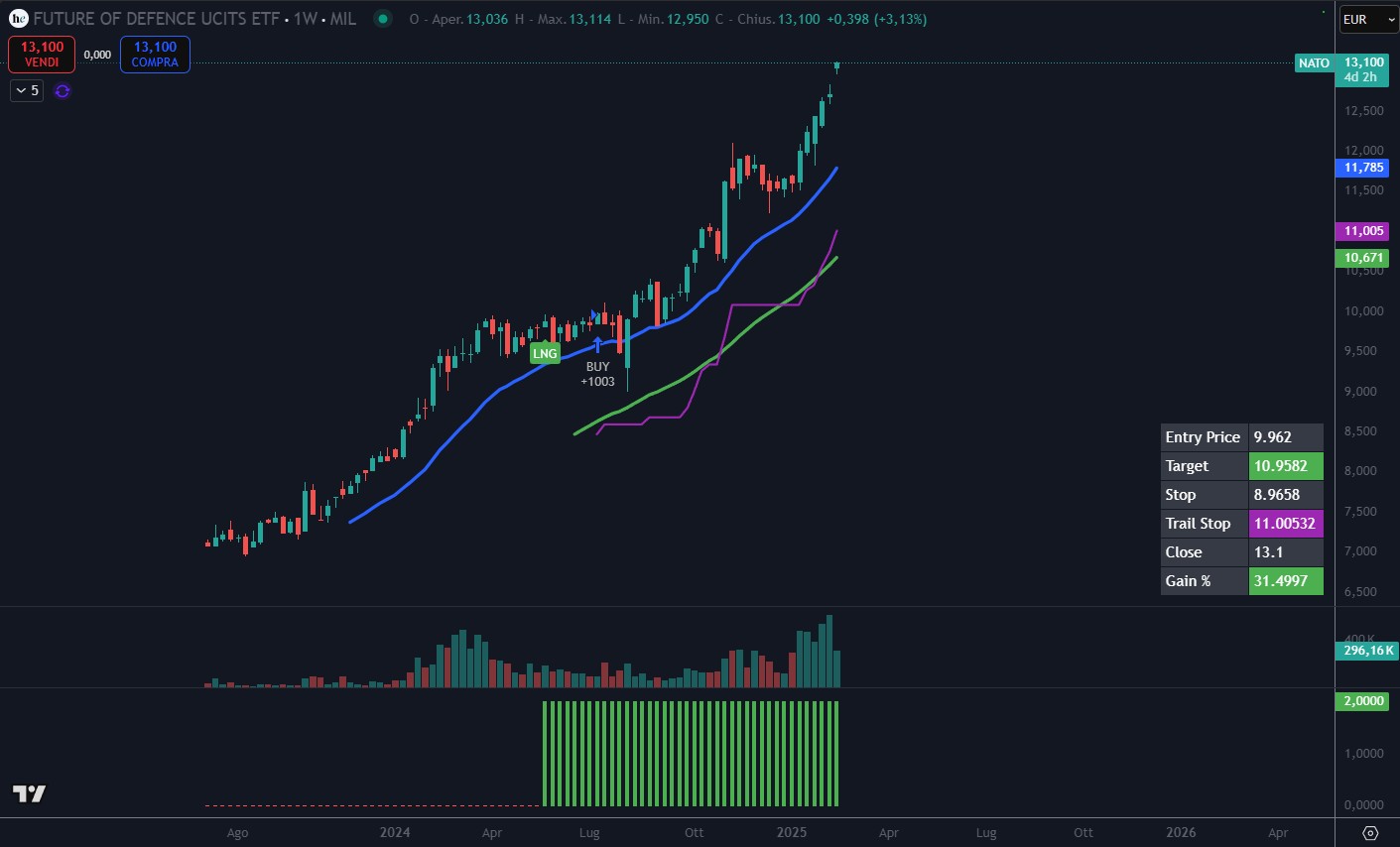This screenshot has width=1400, height=847.
Task: Click the 2025 label on time axis
Action: (792, 833)
